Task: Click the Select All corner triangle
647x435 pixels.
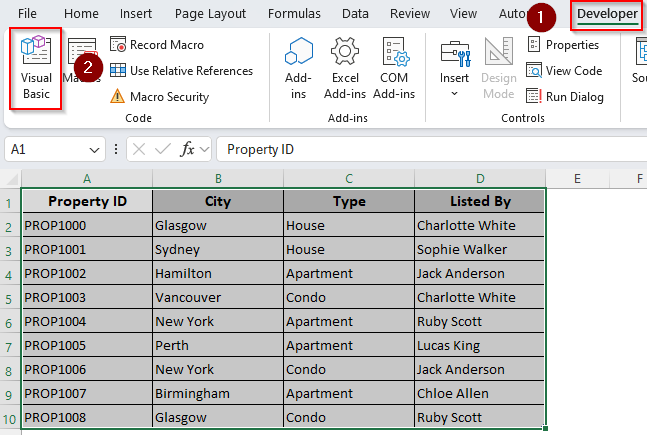Action: (10, 179)
